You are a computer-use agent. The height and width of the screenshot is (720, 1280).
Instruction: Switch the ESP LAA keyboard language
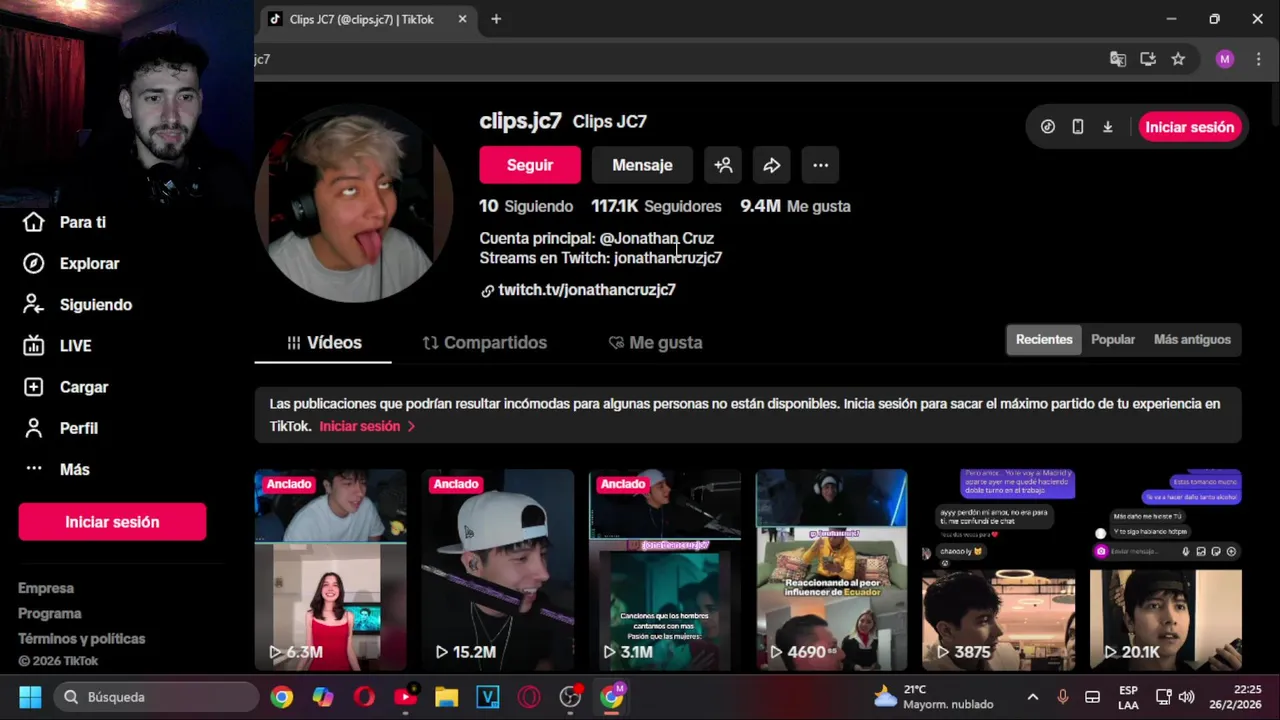point(1128,697)
